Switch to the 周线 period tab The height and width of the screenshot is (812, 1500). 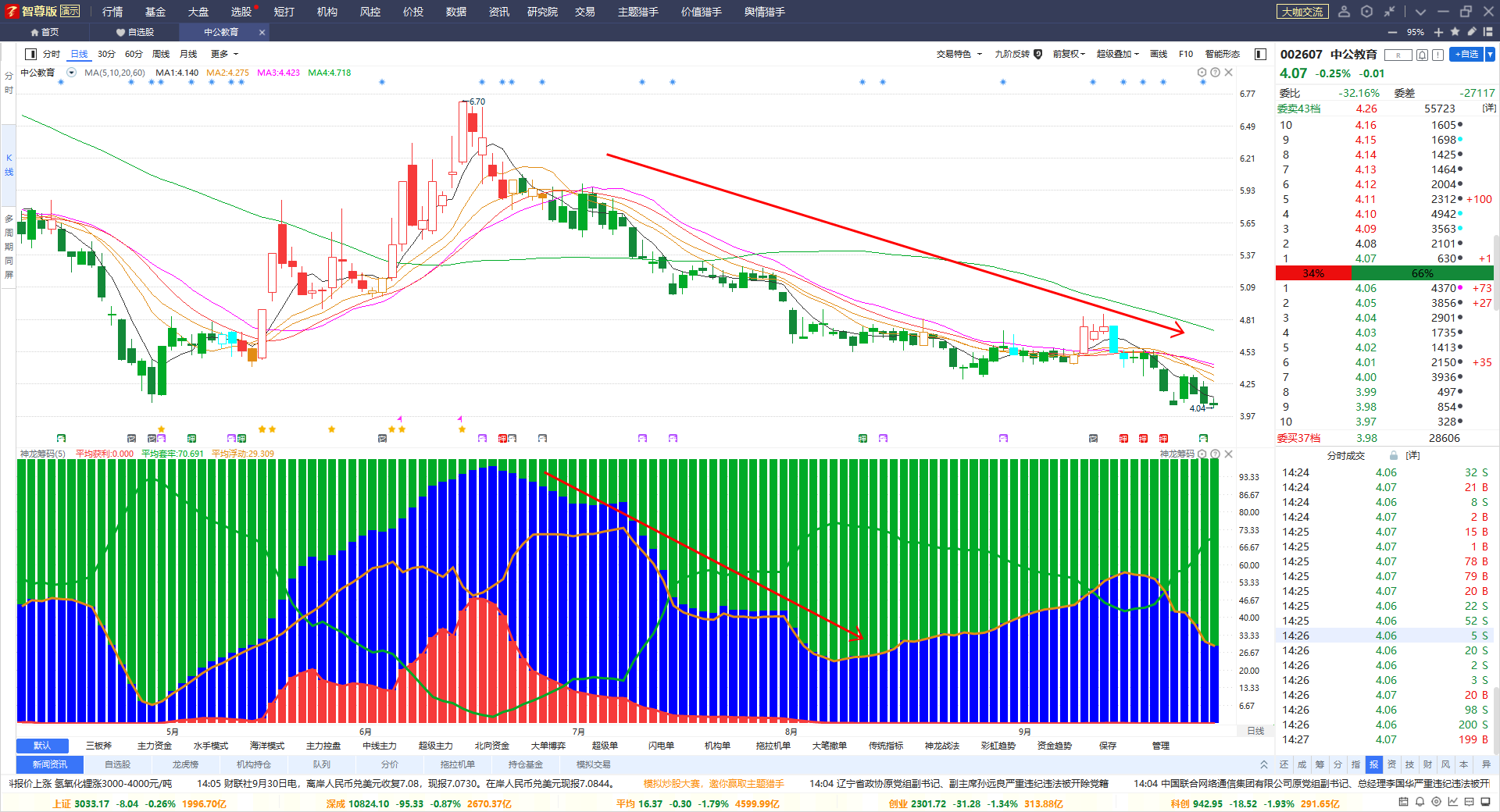point(161,54)
